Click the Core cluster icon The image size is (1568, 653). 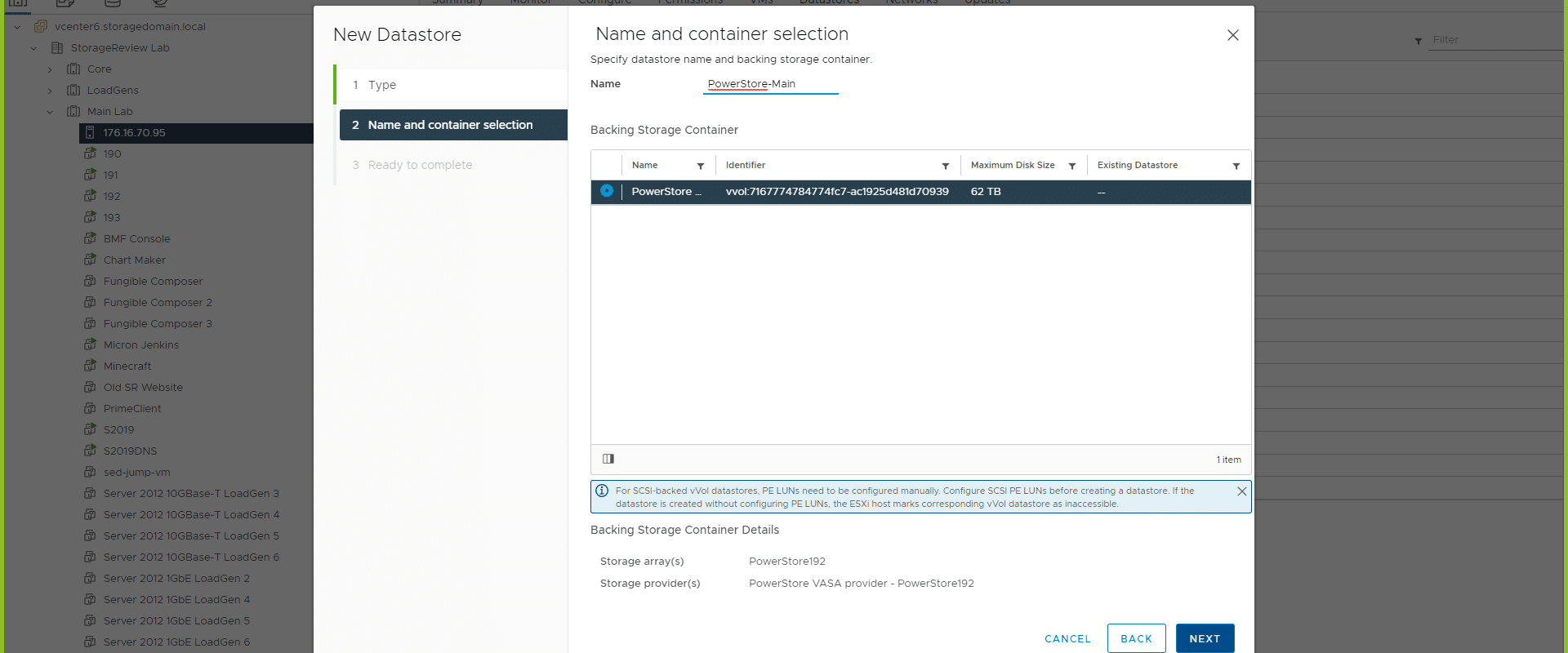(x=73, y=69)
